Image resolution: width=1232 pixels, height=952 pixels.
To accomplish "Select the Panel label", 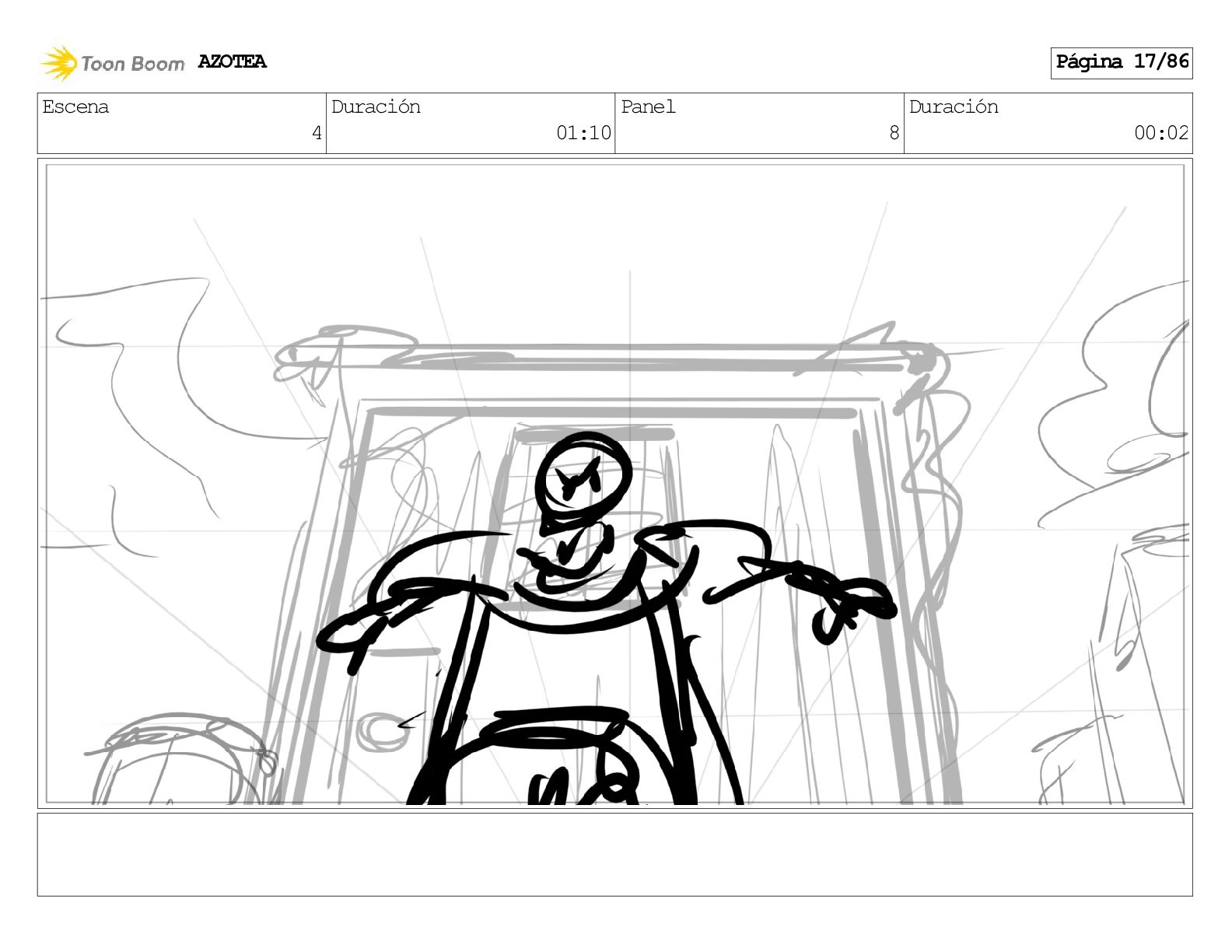I will pyautogui.click(x=648, y=107).
